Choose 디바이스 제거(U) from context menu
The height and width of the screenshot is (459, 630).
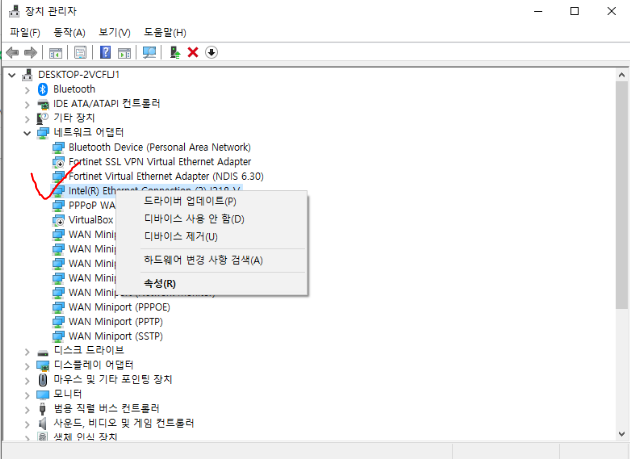(212, 236)
